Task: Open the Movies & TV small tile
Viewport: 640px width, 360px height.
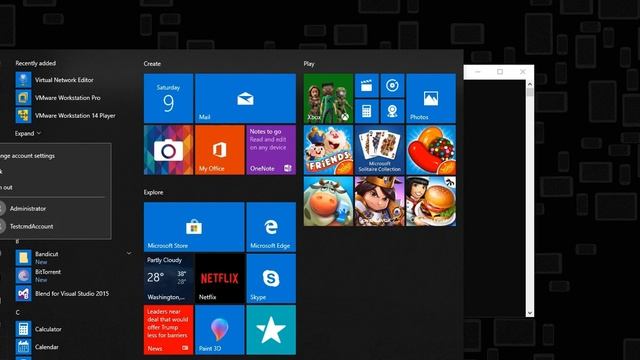Action: (367, 86)
